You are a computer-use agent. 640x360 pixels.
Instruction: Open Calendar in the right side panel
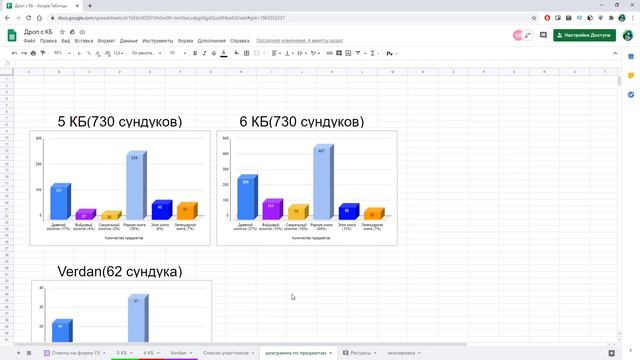point(631,57)
